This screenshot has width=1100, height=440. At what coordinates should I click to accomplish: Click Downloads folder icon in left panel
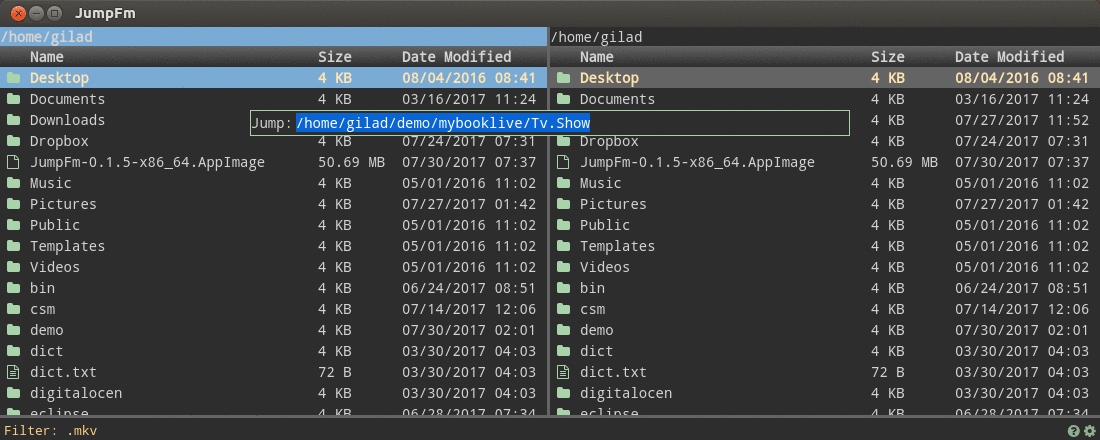click(13, 120)
